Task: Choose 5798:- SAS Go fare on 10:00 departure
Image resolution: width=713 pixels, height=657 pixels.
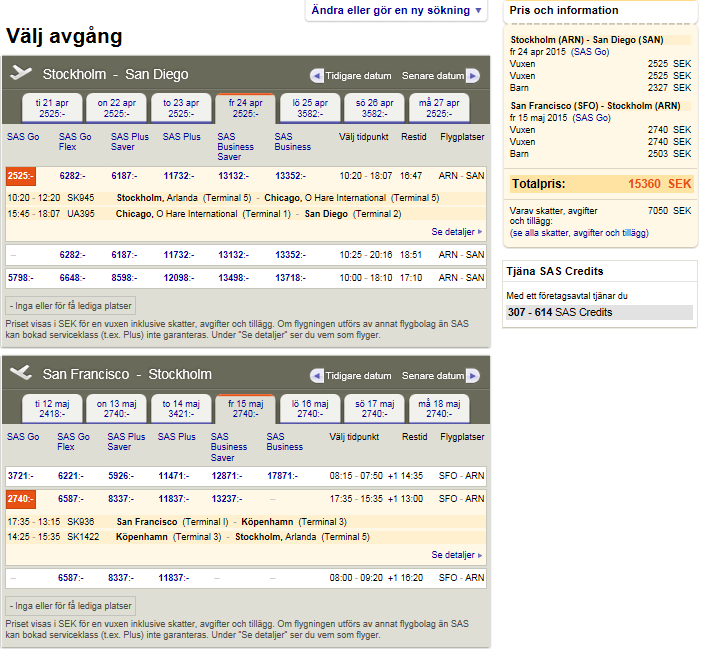Action: coord(20,278)
